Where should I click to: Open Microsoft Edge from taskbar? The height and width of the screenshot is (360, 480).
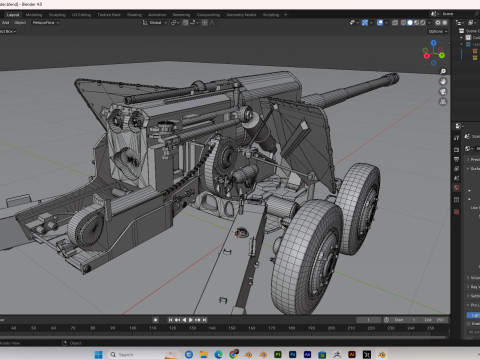pos(218,355)
